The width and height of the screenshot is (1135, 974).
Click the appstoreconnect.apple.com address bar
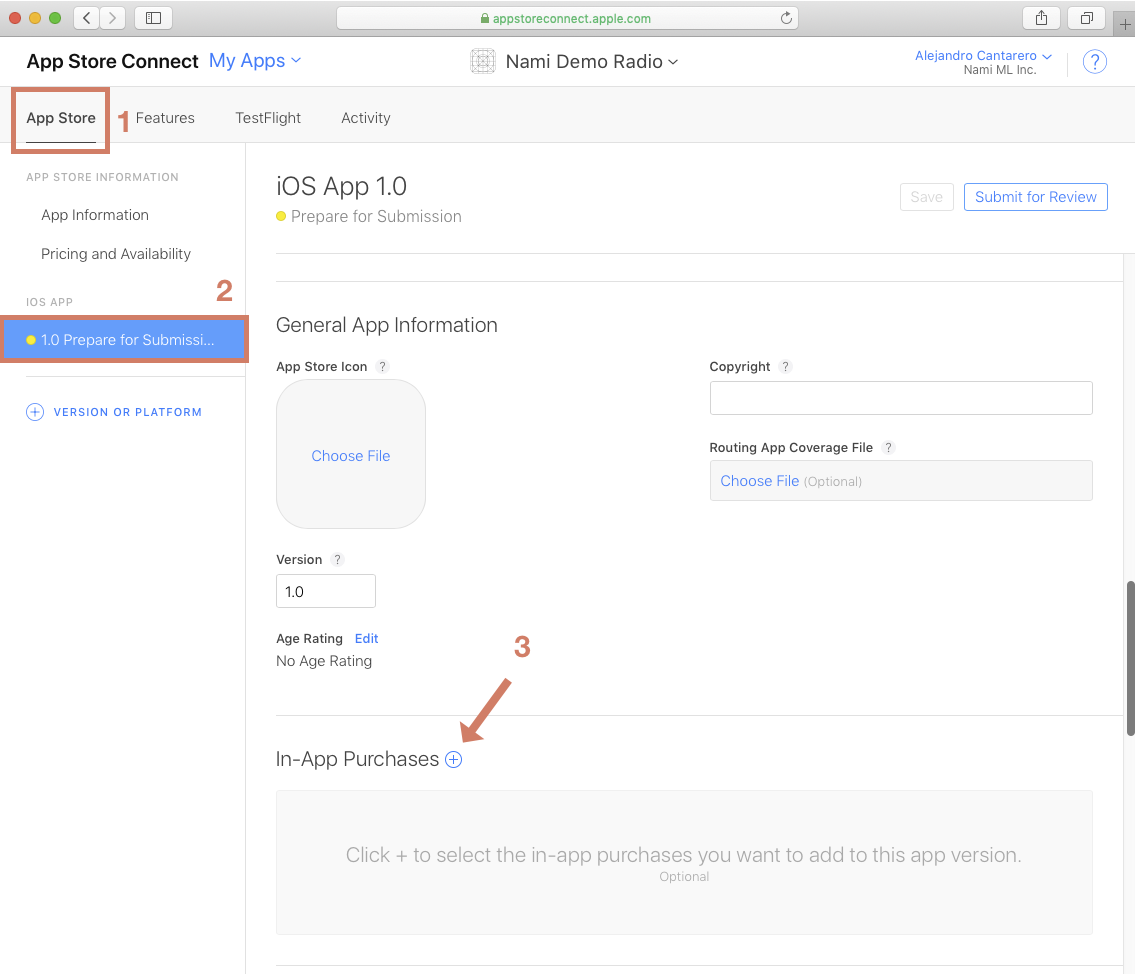(567, 18)
